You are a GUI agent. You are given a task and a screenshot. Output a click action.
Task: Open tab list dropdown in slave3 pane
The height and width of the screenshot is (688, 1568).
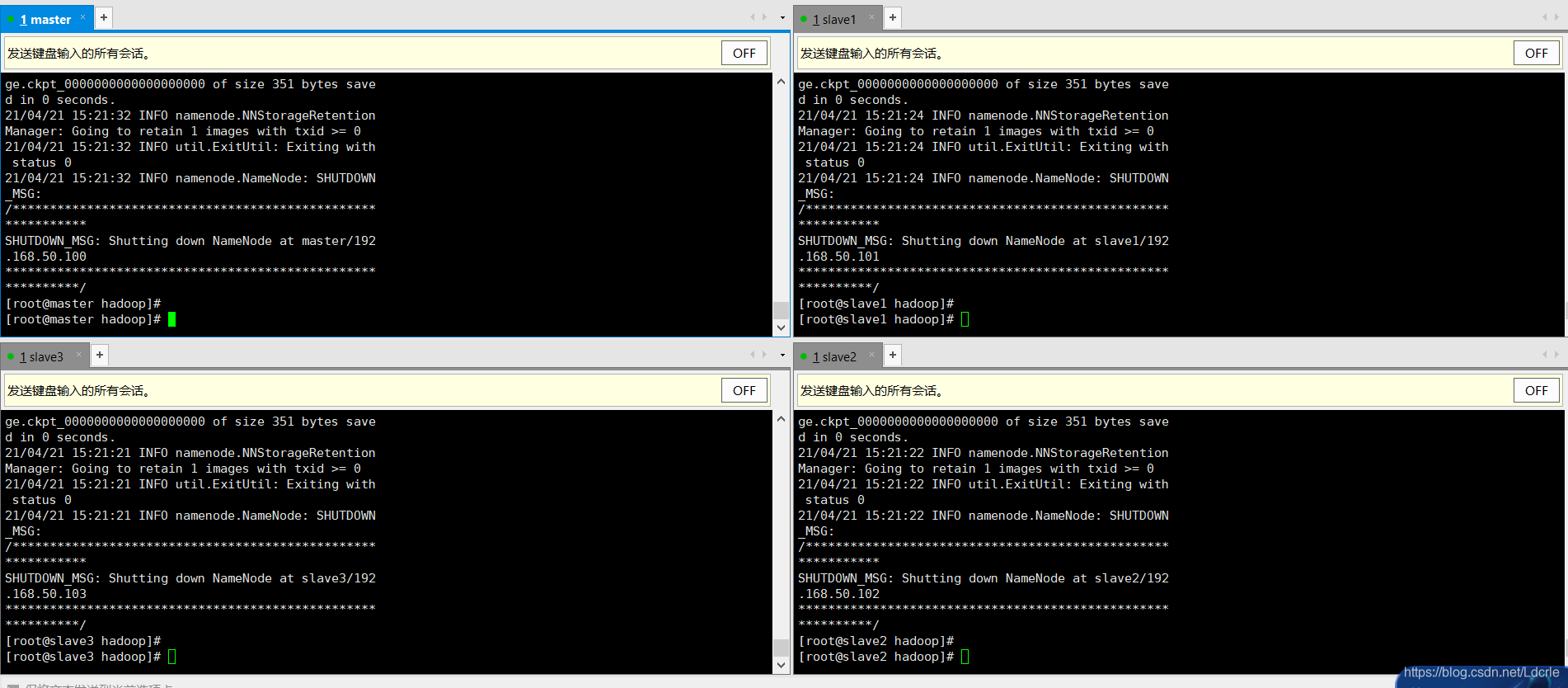coord(782,356)
